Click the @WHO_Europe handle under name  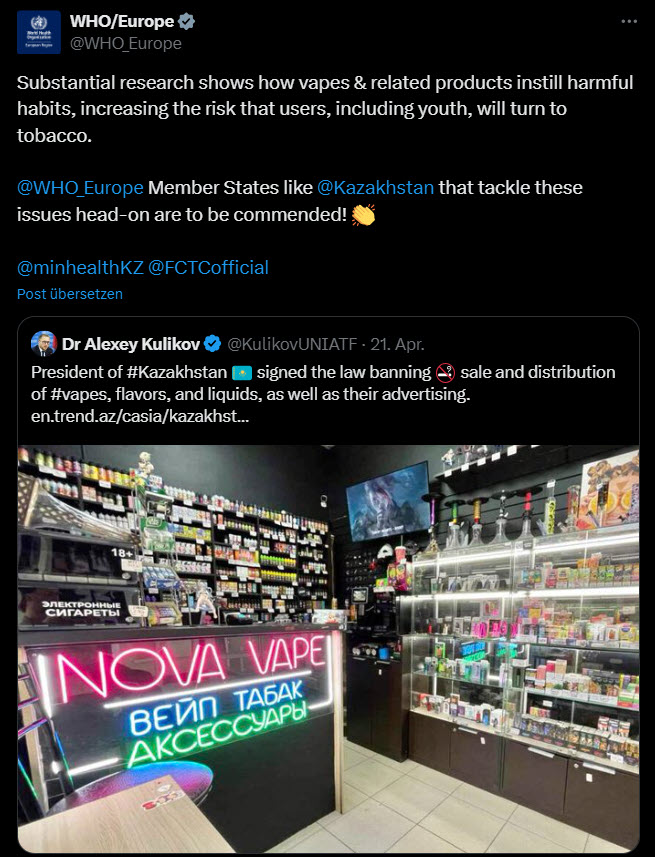[x=126, y=43]
